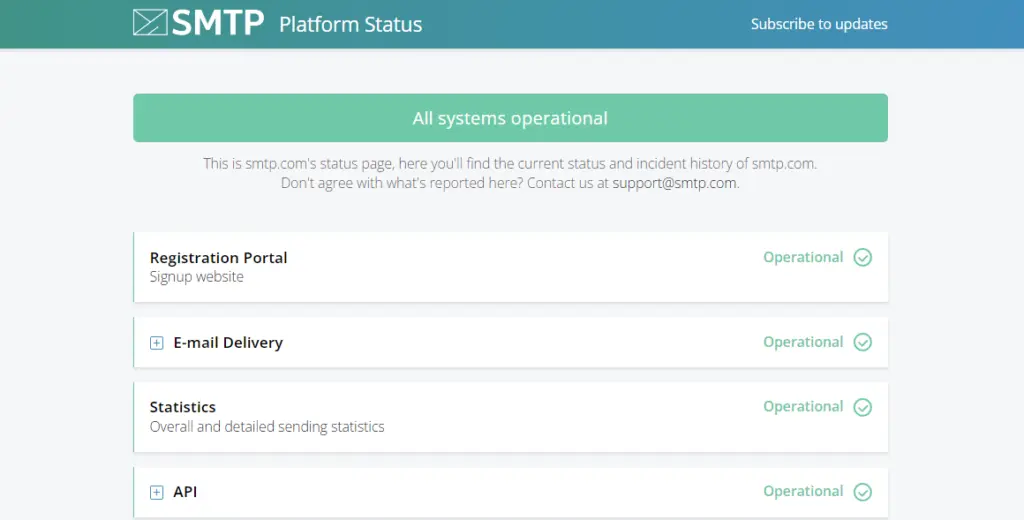Click the Statistics operational checkmark icon
Screen dimensions: 1024x520
[862, 407]
